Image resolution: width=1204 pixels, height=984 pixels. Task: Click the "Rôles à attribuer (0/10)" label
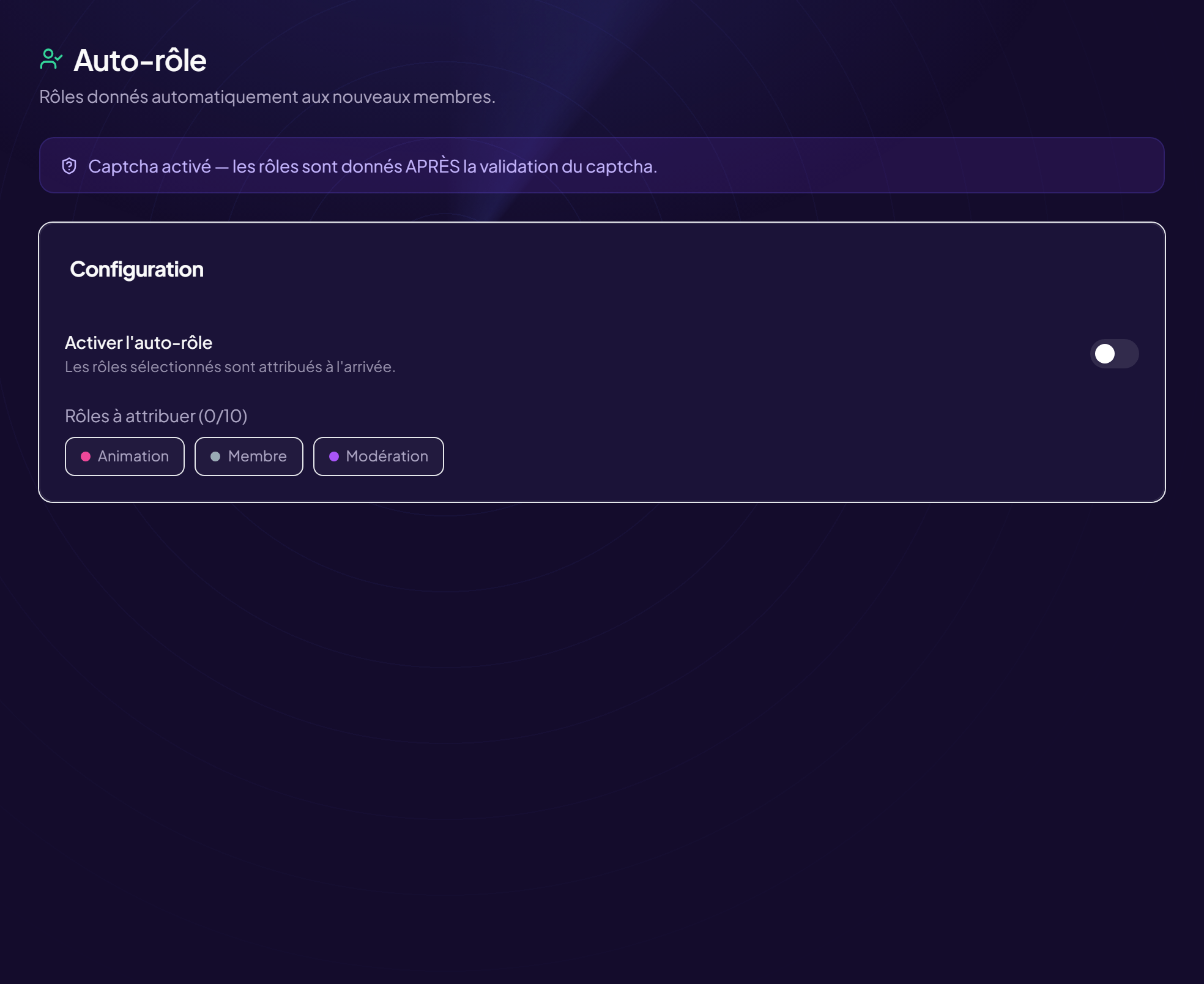click(156, 416)
